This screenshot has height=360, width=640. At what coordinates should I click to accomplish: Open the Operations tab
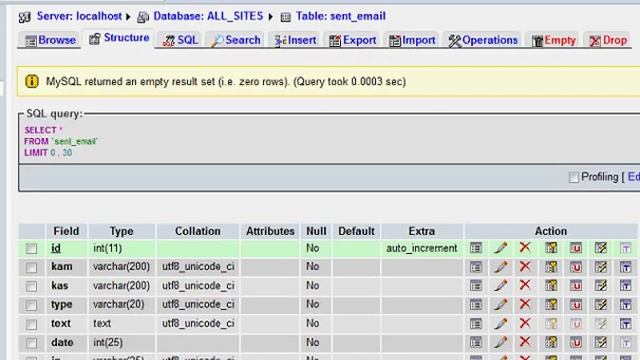[483, 40]
